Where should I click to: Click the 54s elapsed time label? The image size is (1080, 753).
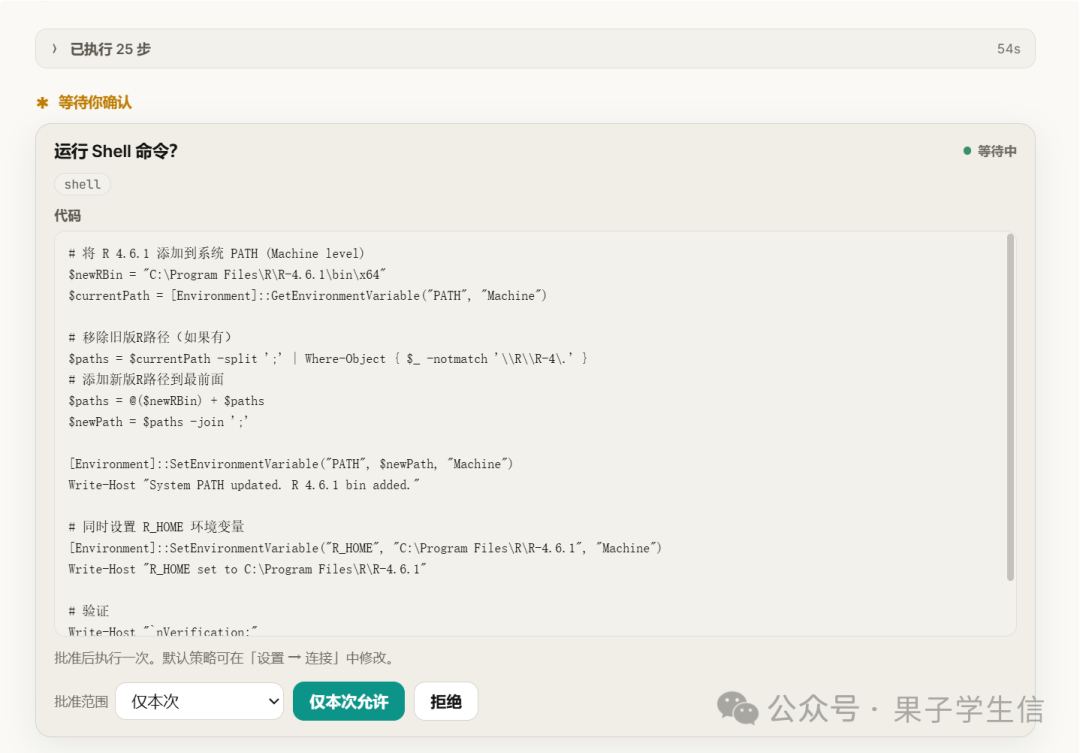[1008, 49]
